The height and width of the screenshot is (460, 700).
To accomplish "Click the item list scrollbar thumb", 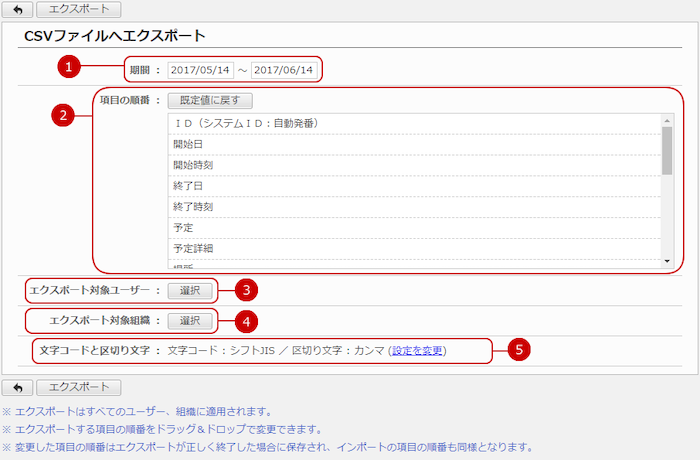I will pos(667,150).
